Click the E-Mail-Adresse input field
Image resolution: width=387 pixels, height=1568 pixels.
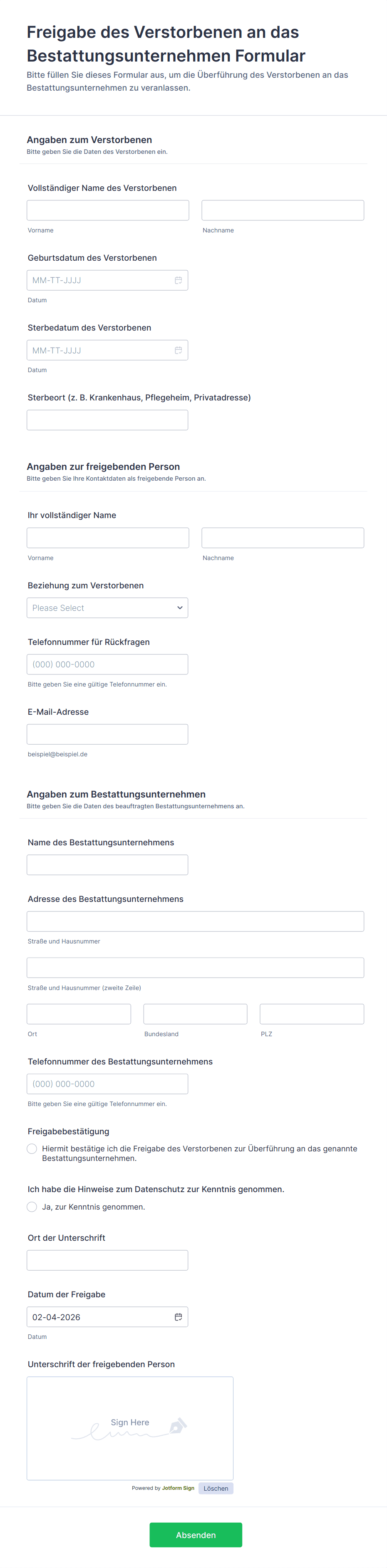107,734
